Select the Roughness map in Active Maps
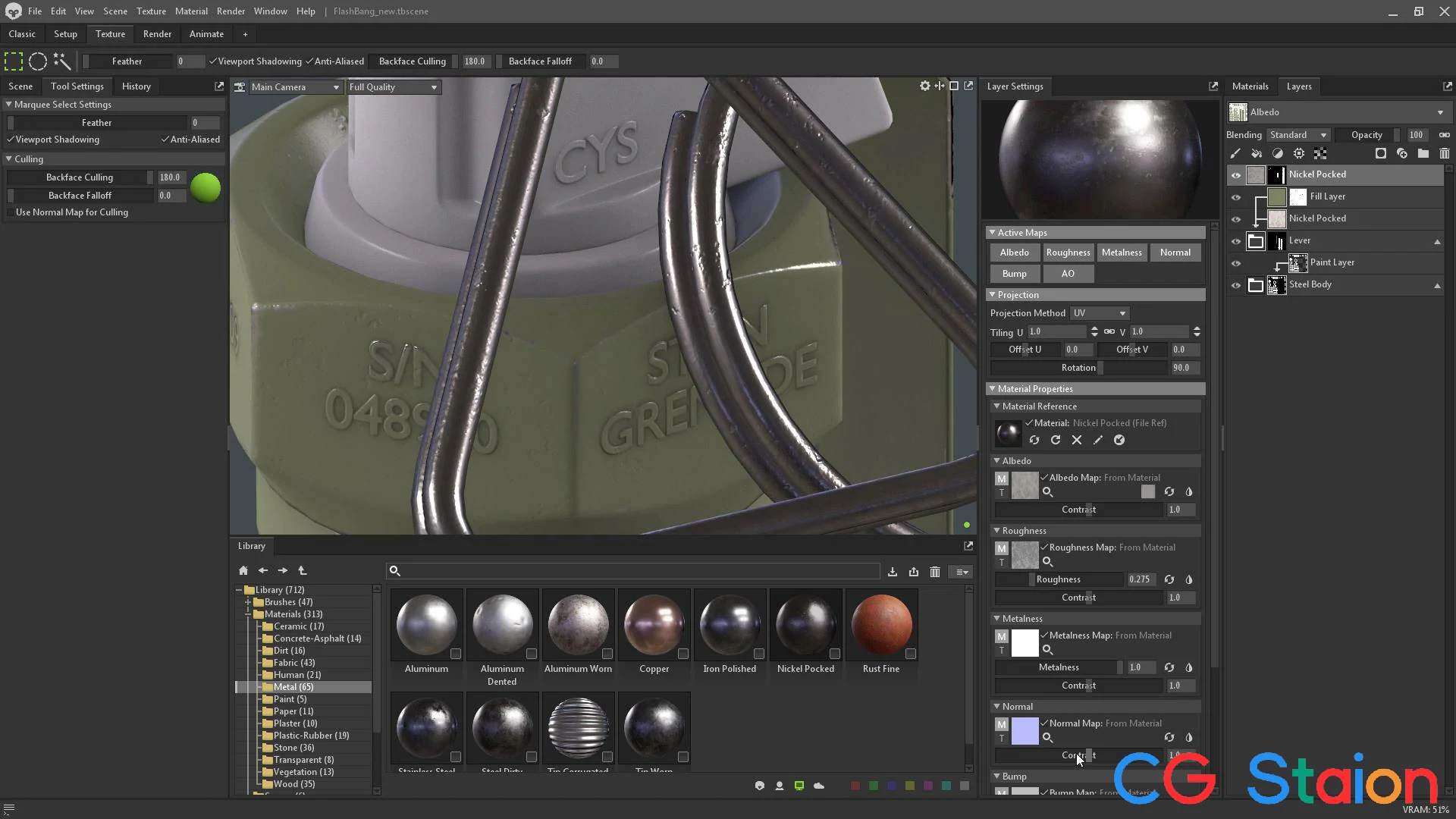 click(x=1068, y=252)
